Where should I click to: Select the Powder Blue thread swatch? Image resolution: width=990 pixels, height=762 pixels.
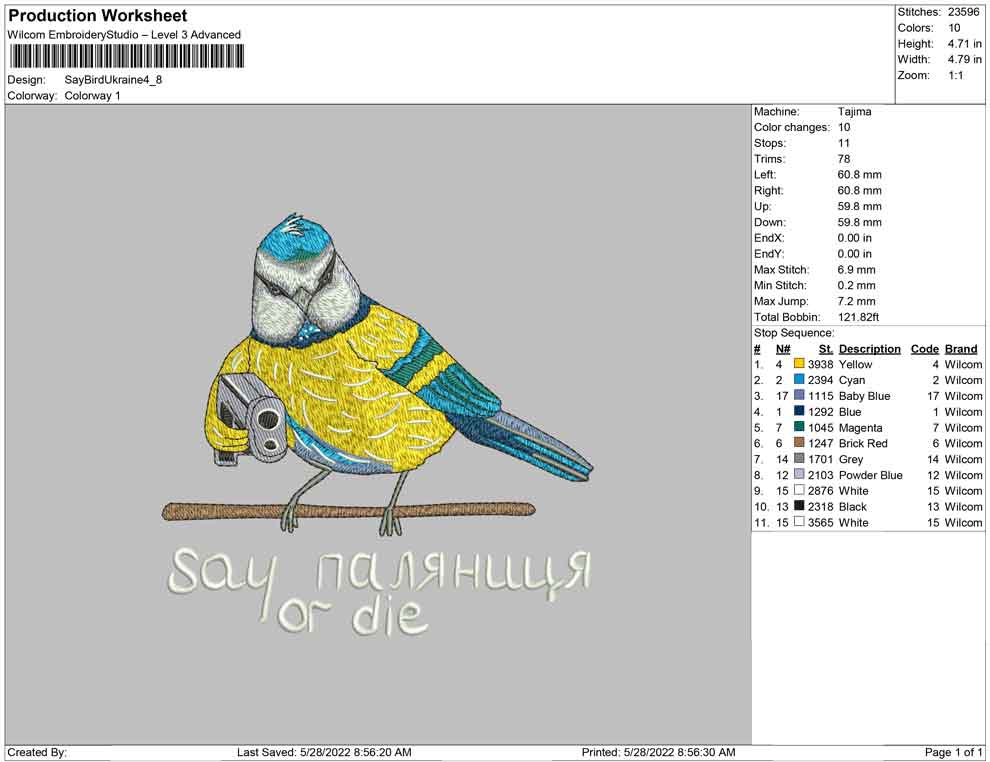(799, 475)
